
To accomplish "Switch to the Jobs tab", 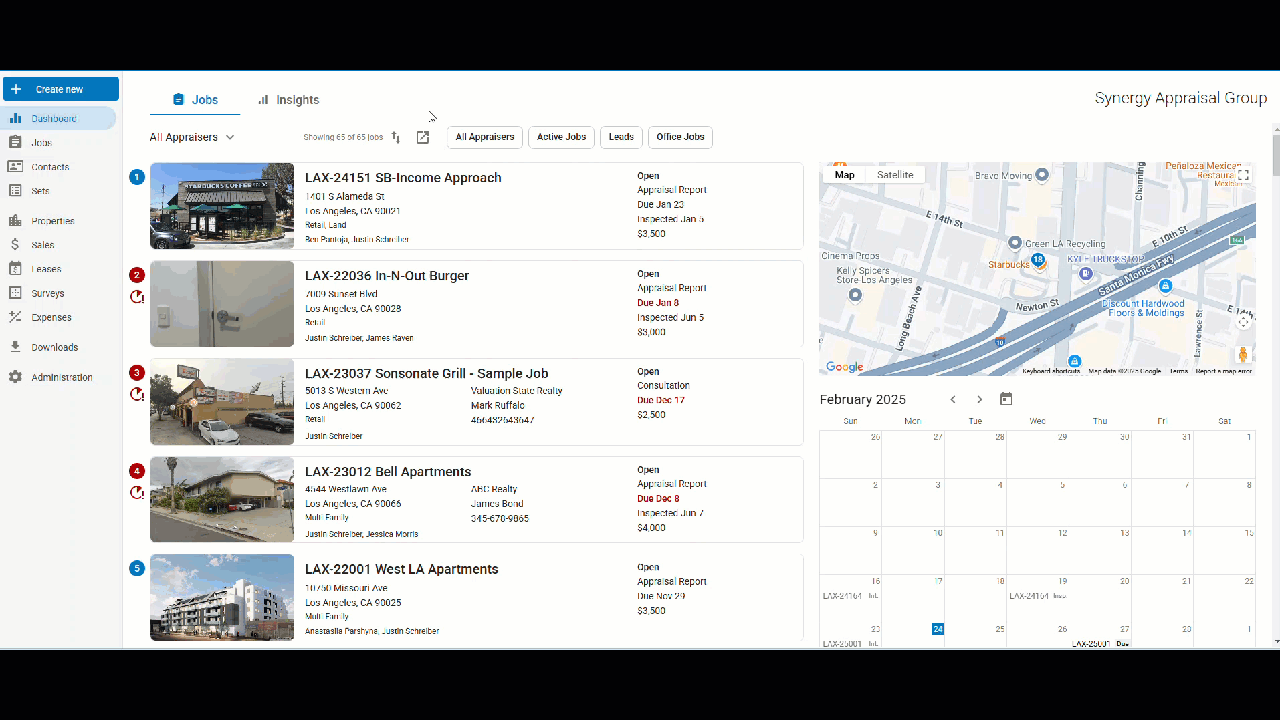I will tap(195, 100).
